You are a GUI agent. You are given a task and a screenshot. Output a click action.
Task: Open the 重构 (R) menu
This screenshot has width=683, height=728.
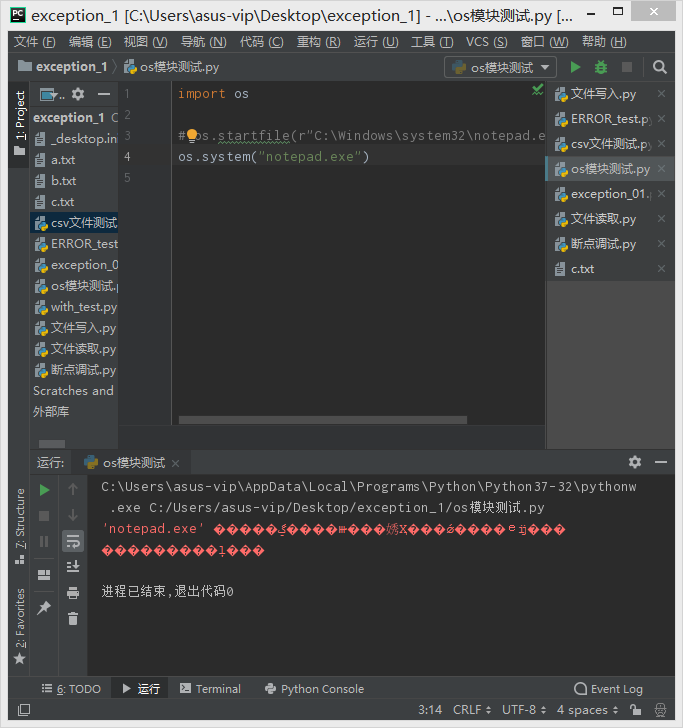(x=319, y=42)
